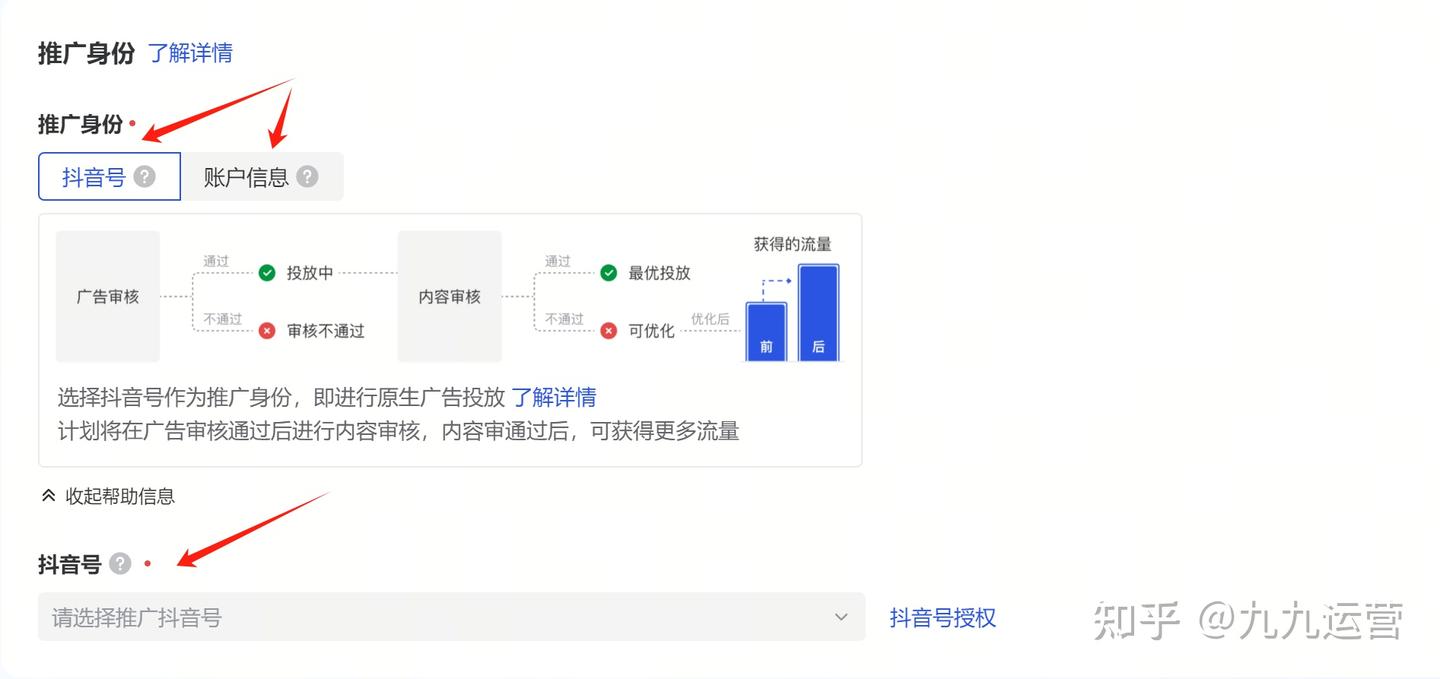1440x679 pixels.
Task: Collapse help info via 收起帮助信息
Action: pyautogui.click(x=108, y=496)
